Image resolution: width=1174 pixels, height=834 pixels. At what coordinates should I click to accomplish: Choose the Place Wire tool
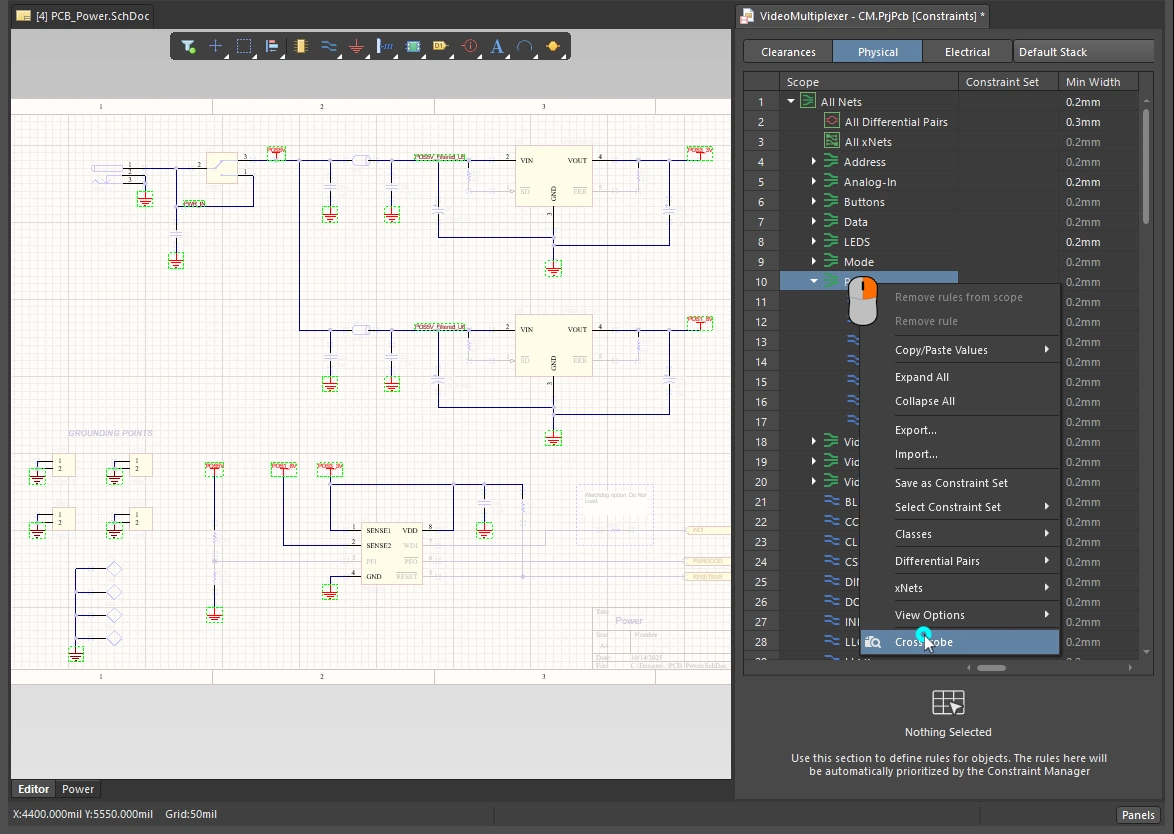coord(328,46)
